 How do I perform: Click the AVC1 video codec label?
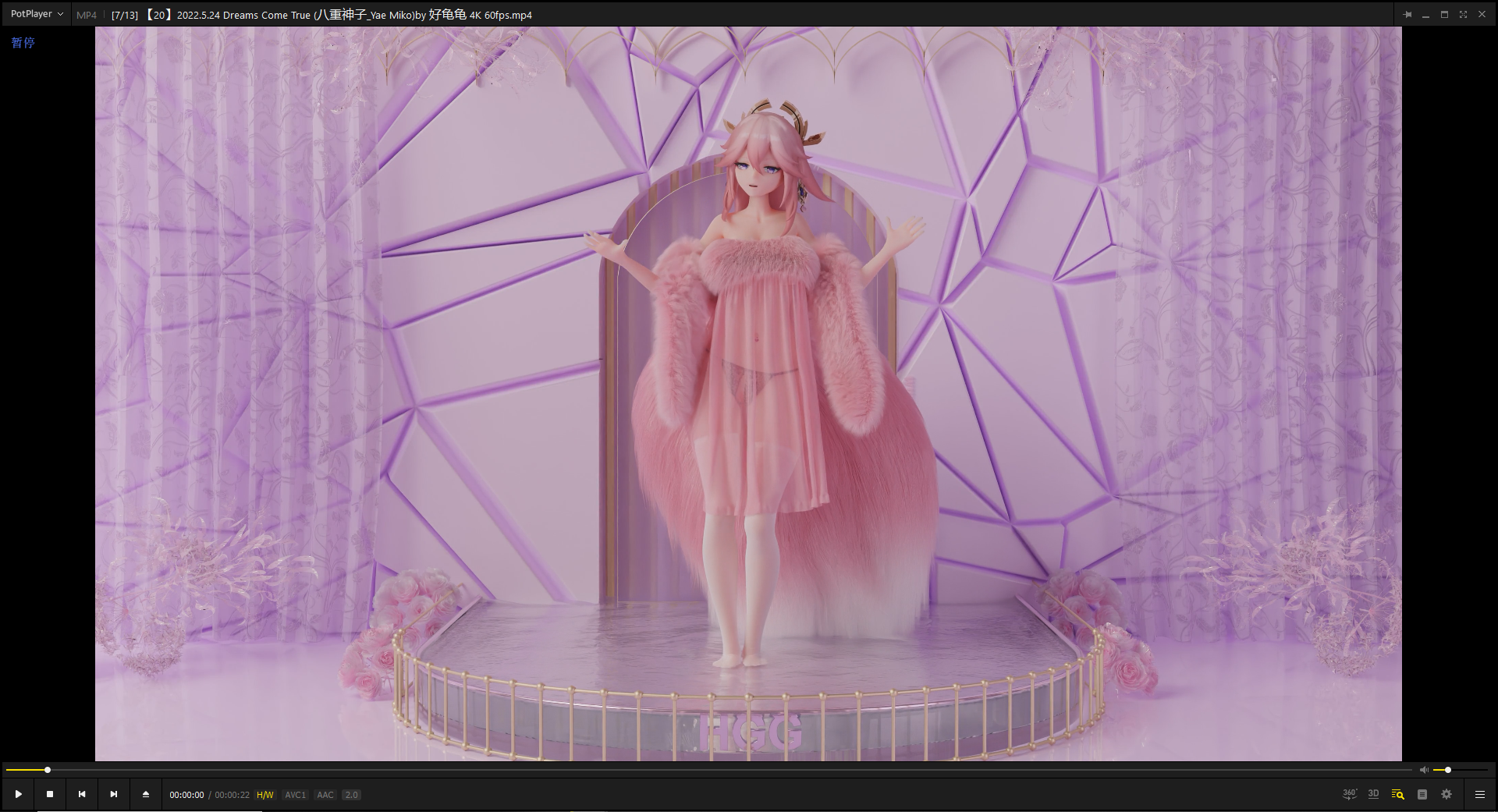click(295, 795)
